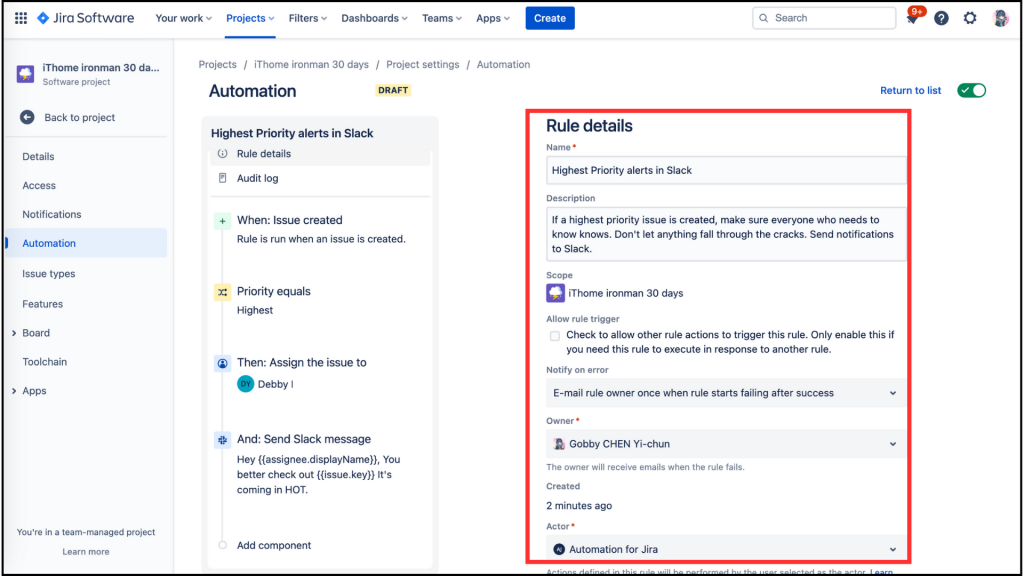Click Back to project
Screen dimensions: 1024x576
pyautogui.click(x=80, y=118)
